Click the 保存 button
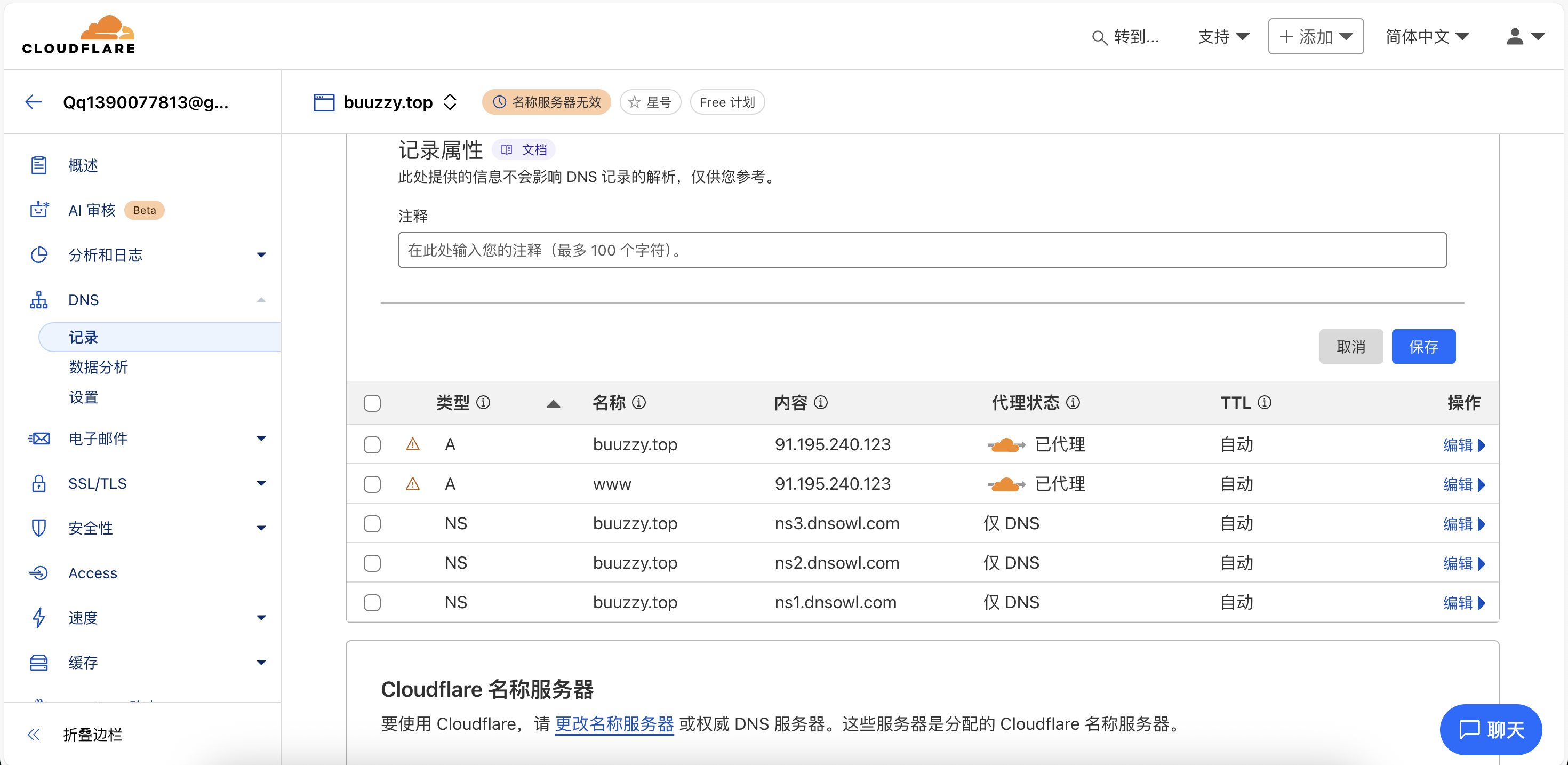The height and width of the screenshot is (765, 1568). [x=1423, y=347]
